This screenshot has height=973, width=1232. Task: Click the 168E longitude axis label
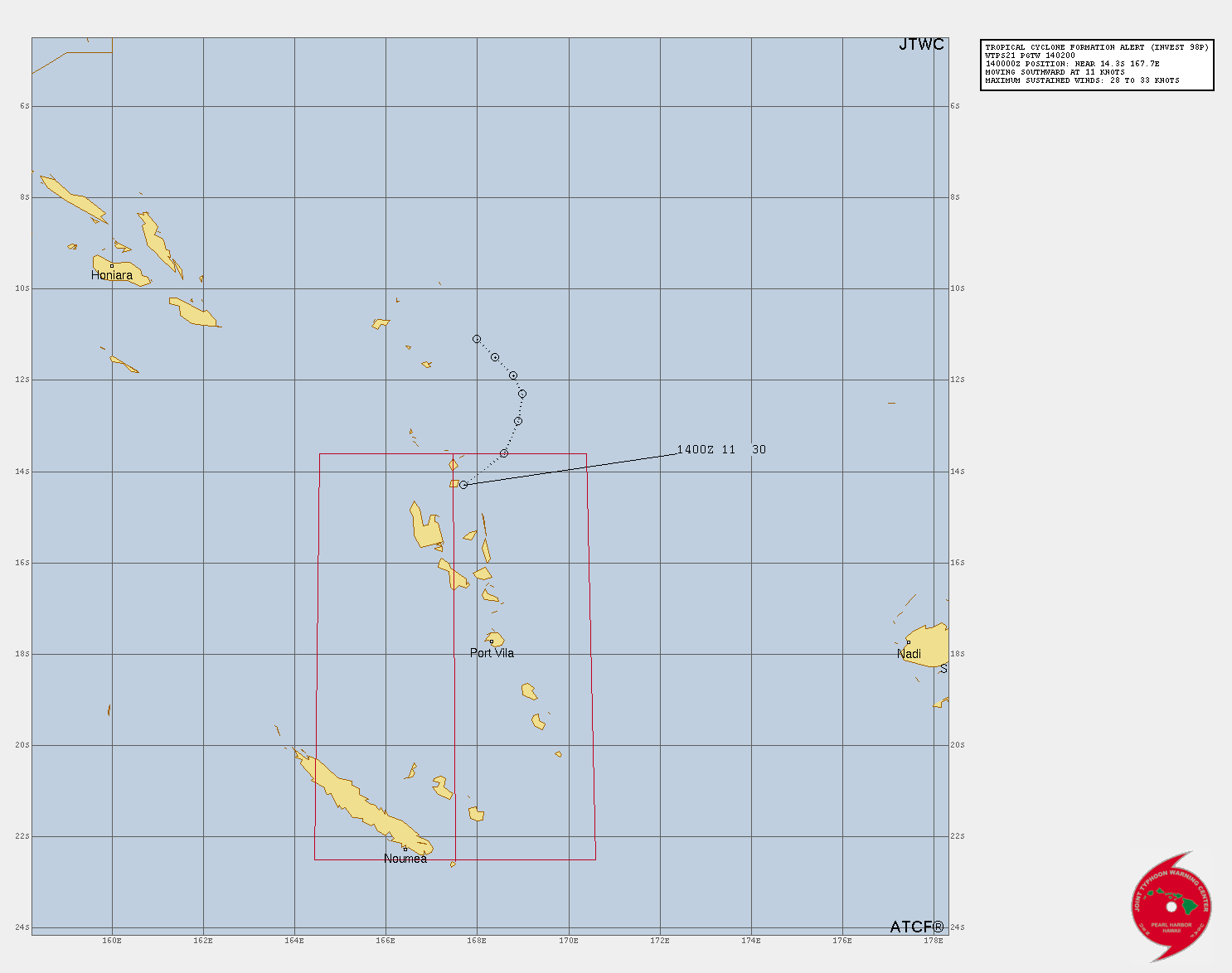[477, 941]
